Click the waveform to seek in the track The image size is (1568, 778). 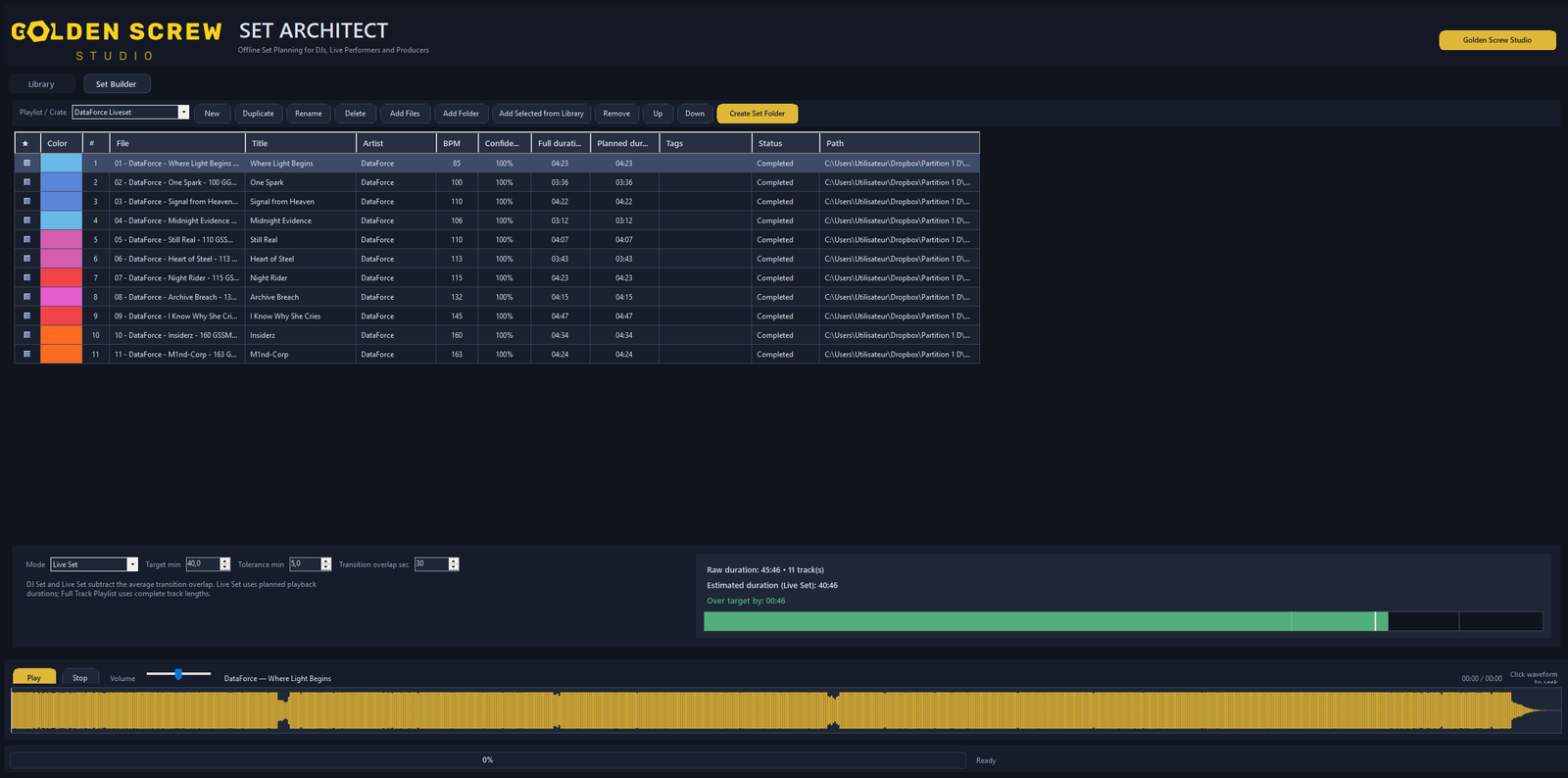pyautogui.click(x=785, y=710)
